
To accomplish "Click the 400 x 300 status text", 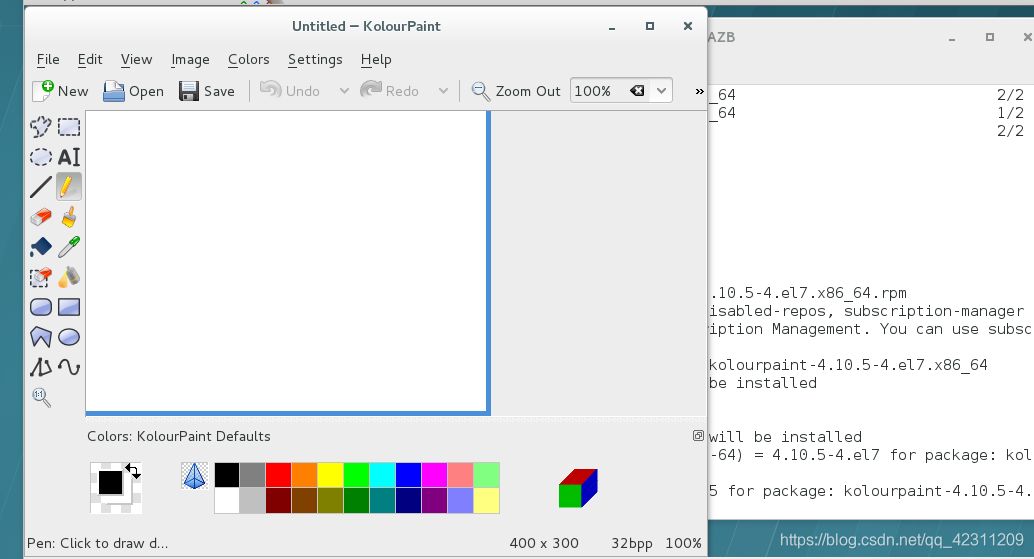I will [x=544, y=543].
